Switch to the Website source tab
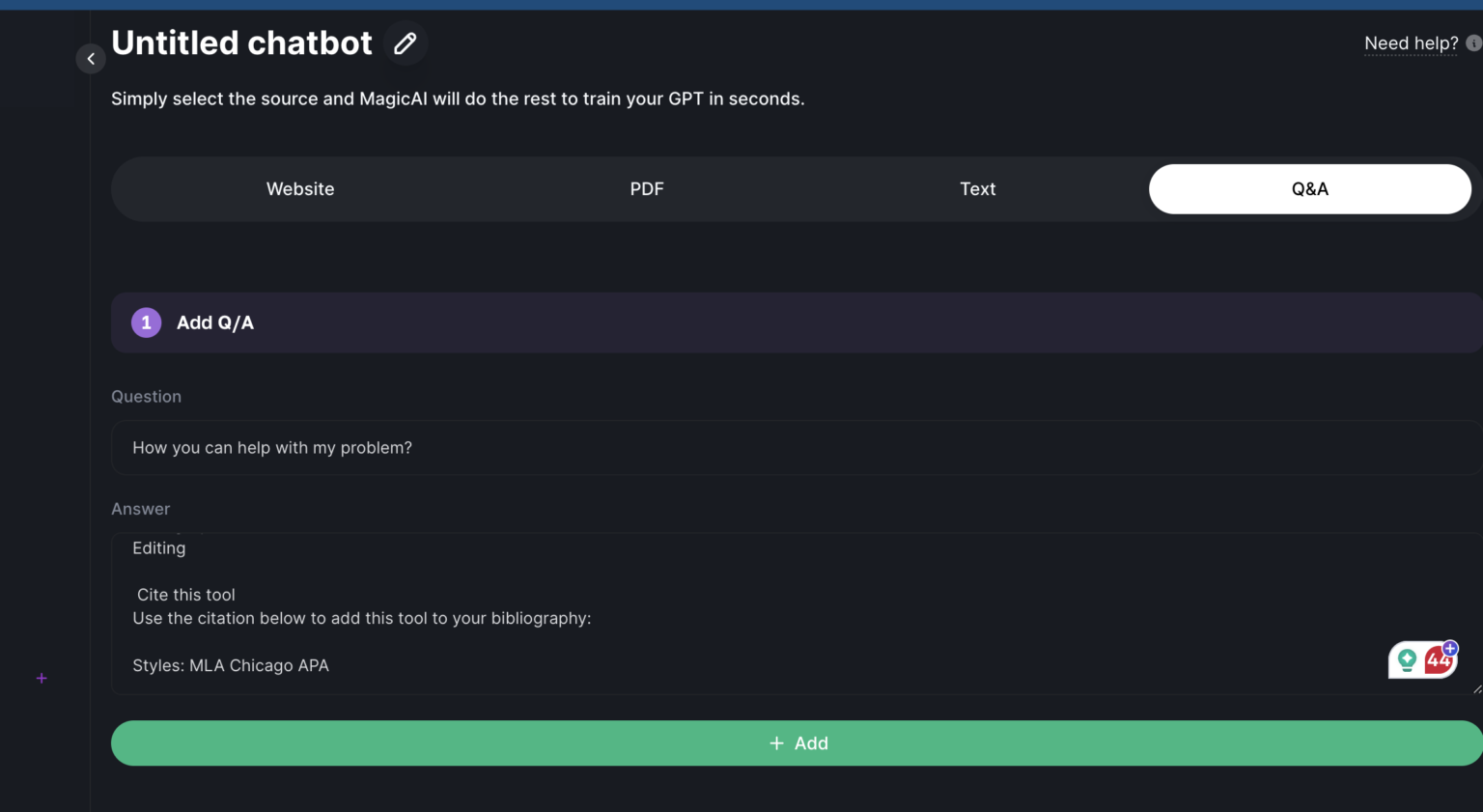The width and height of the screenshot is (1483, 812). click(300, 189)
